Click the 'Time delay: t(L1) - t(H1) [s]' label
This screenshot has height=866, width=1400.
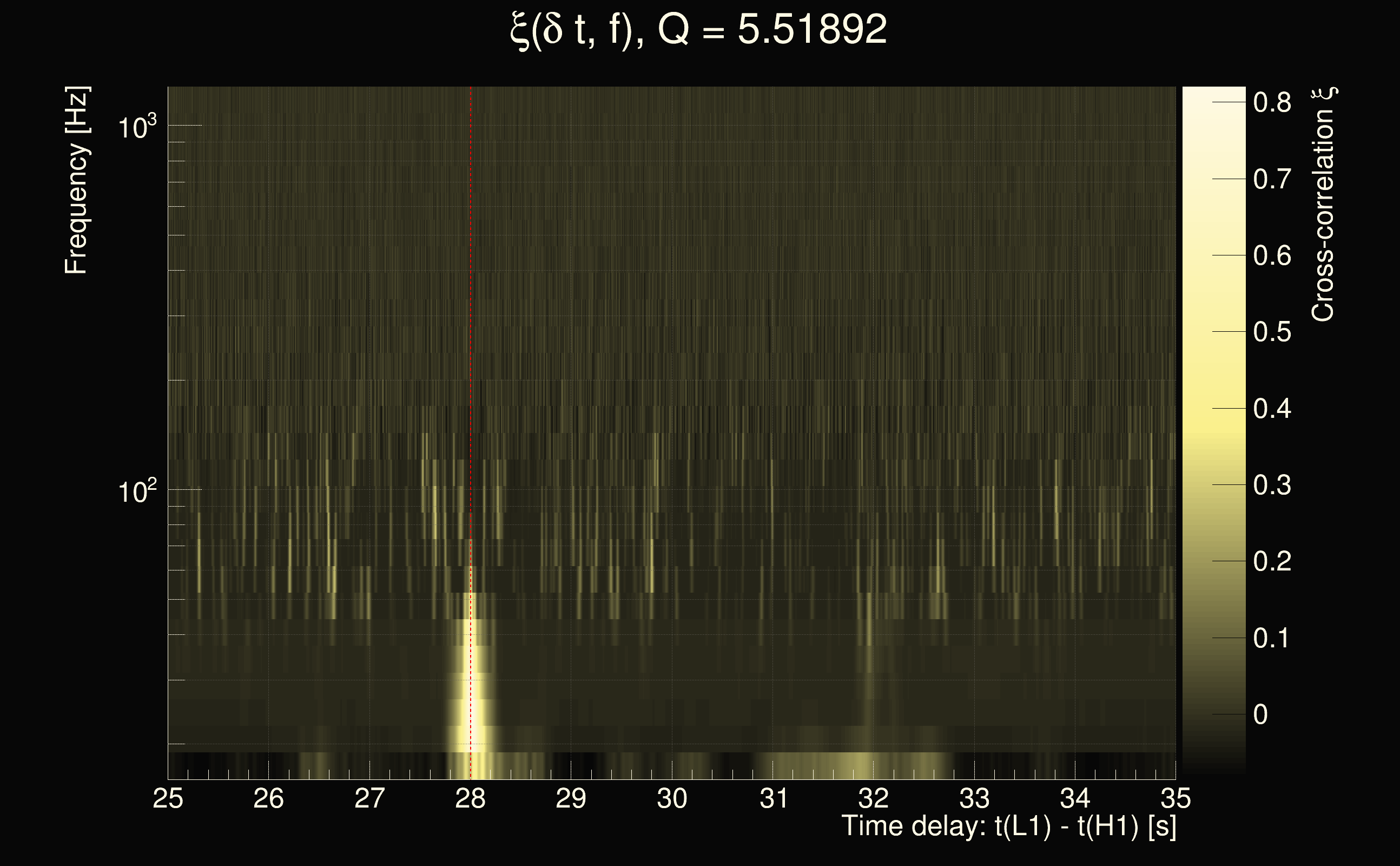click(x=1008, y=826)
